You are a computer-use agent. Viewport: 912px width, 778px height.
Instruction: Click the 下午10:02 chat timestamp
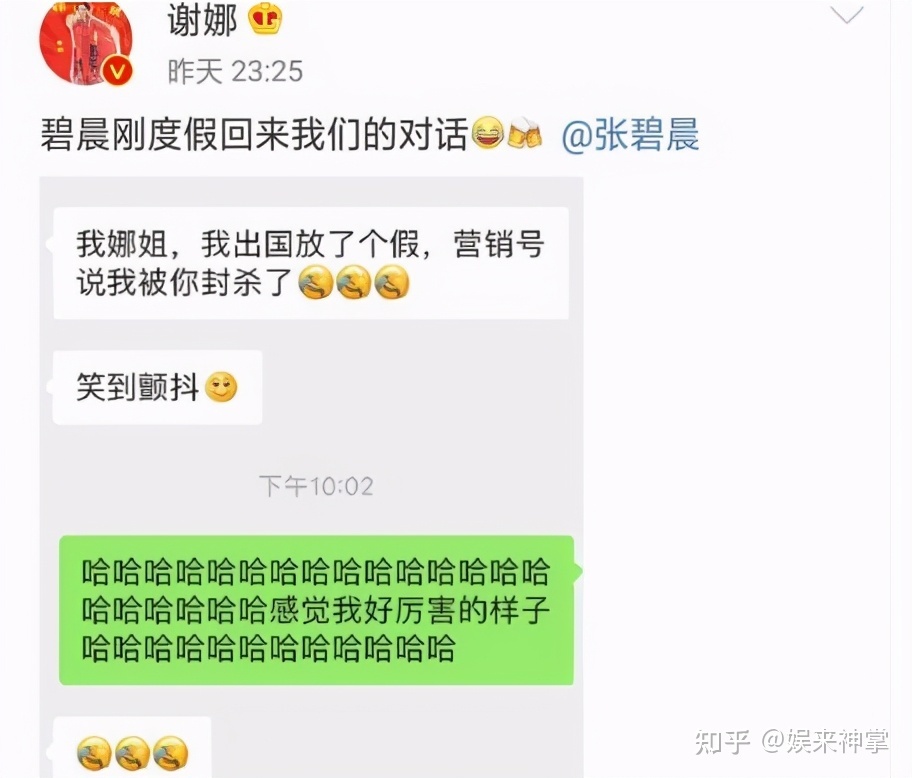pyautogui.click(x=316, y=486)
